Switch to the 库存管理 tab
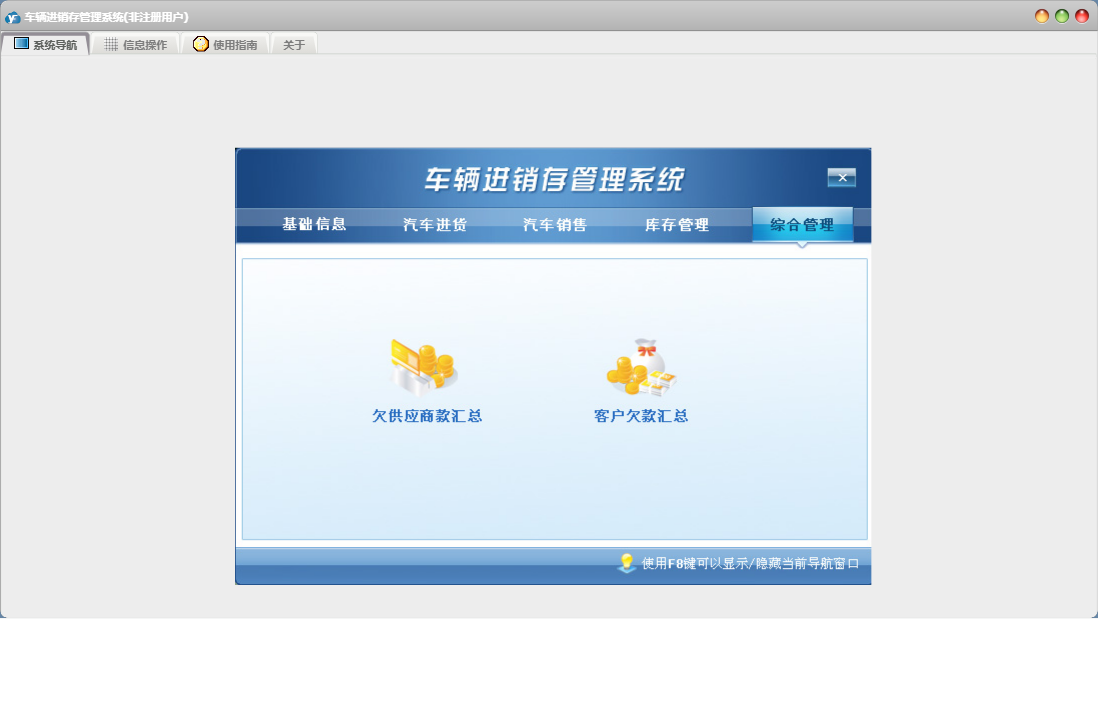 [676, 225]
